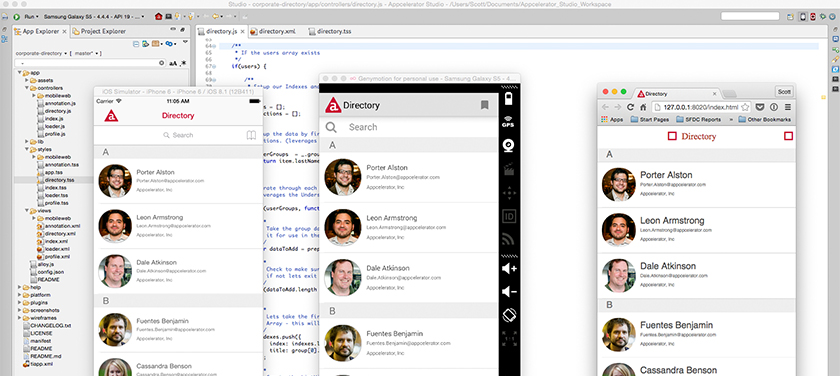Select the directory.js editor tab
This screenshot has height=376, width=840.
[222, 31]
